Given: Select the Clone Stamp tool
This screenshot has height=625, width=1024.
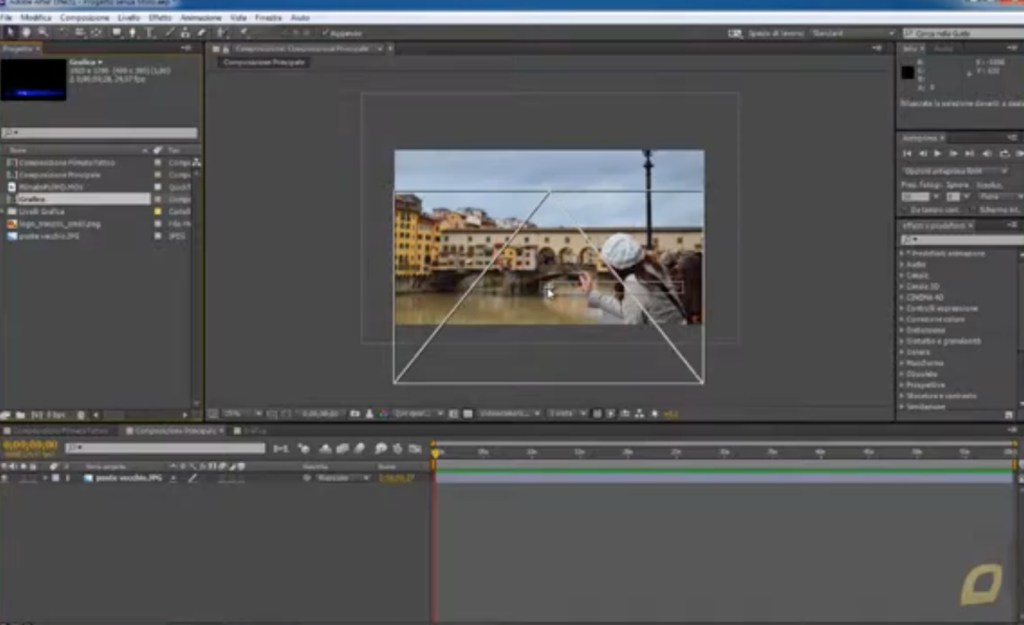Looking at the screenshot, I should [x=185, y=32].
